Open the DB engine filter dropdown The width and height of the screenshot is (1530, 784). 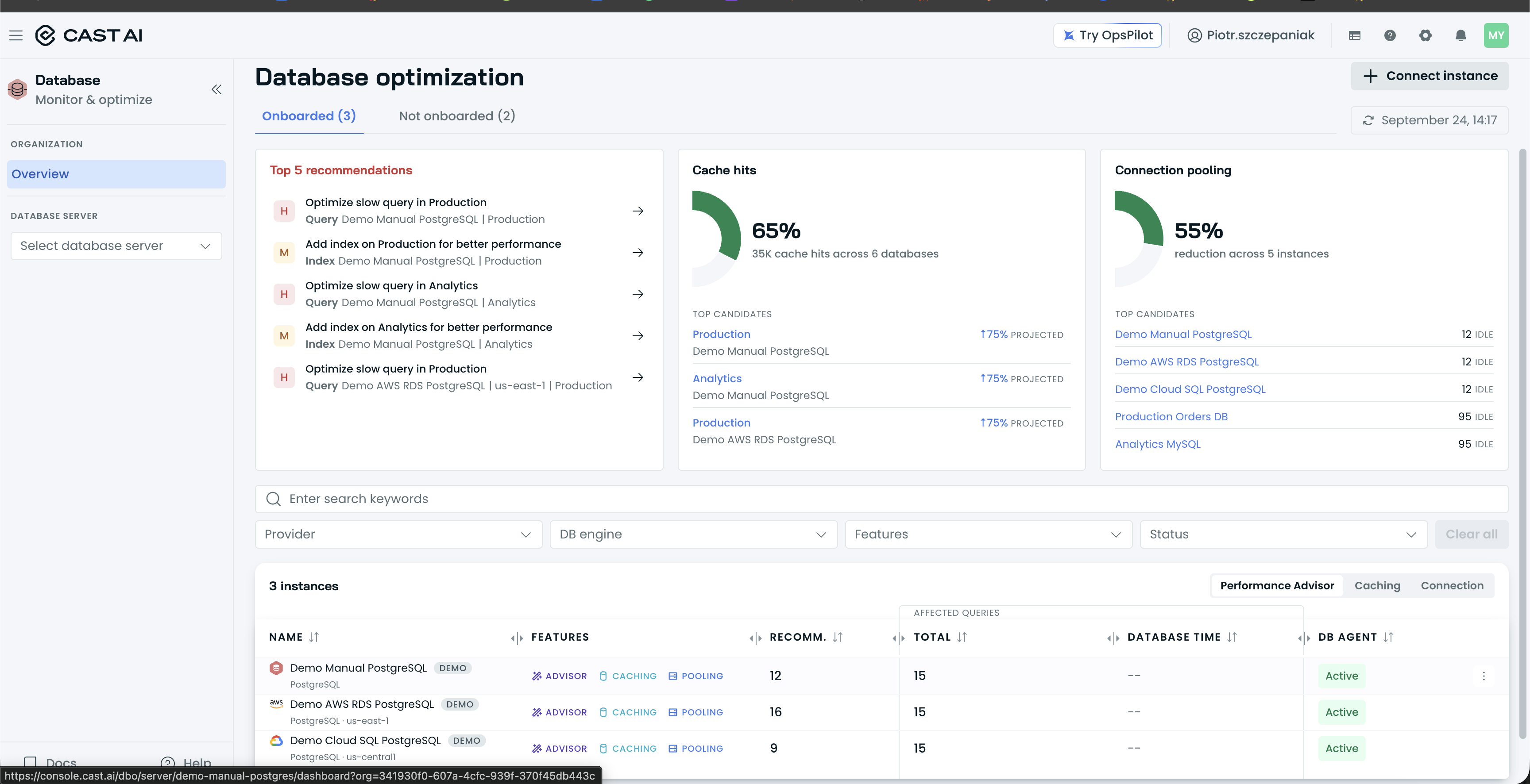(x=693, y=535)
